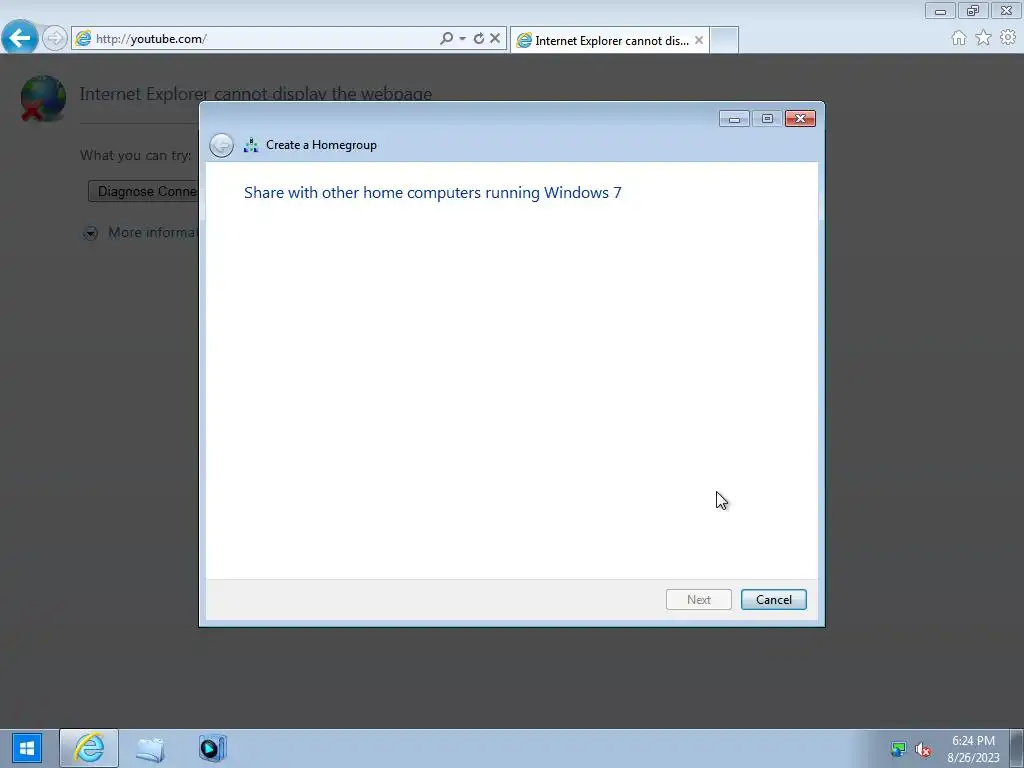Open a new blank tab in Internet Explorer
1024x768 pixels.
(724, 40)
